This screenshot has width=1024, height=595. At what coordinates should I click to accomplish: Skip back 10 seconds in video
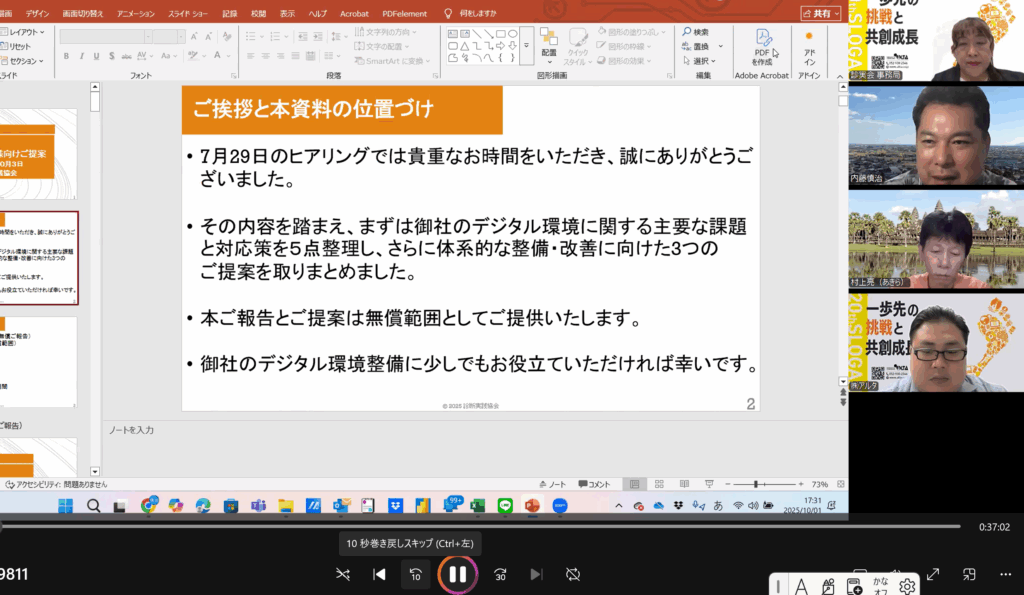tap(415, 574)
